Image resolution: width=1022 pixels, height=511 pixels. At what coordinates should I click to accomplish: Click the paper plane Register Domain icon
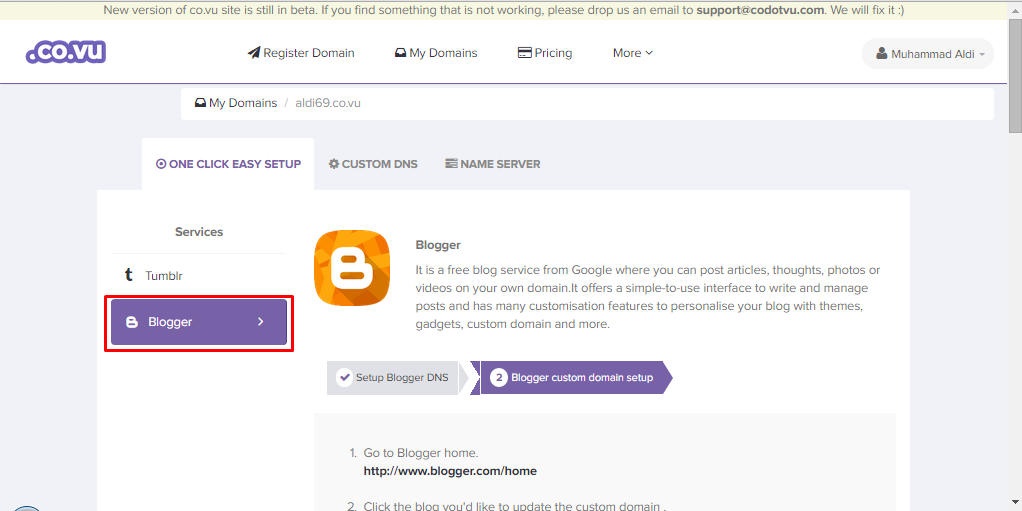[x=254, y=53]
